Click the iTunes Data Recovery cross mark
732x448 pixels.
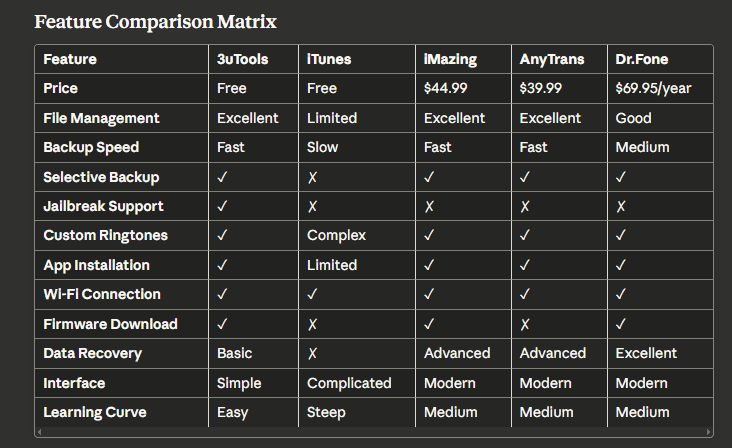coord(312,353)
